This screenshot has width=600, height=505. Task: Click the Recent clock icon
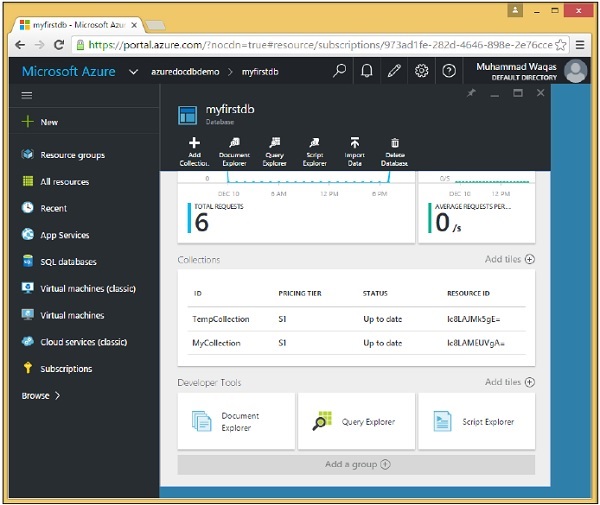point(28,207)
